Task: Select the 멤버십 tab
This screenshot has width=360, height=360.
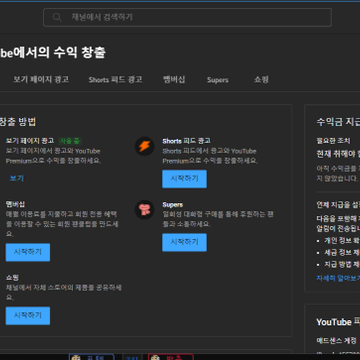Action: click(x=174, y=80)
